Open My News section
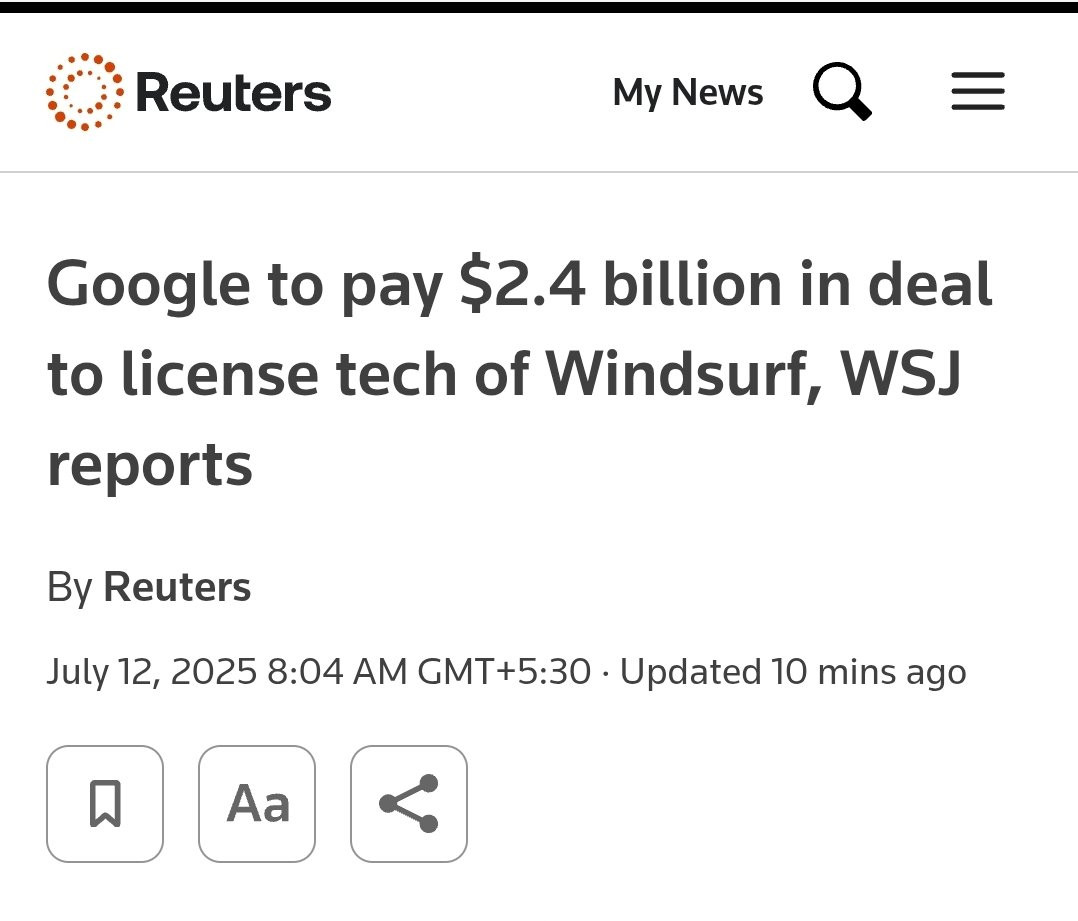 687,93
